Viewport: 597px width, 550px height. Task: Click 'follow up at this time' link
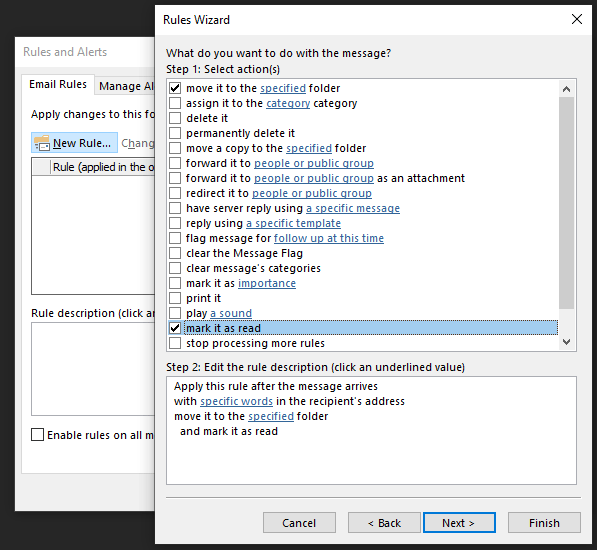(x=329, y=238)
